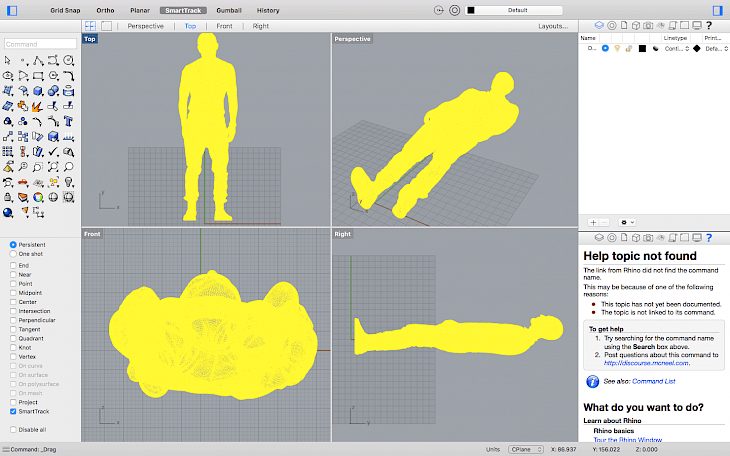Toggle History recording in top bar
The width and height of the screenshot is (730, 456).
tap(268, 10)
